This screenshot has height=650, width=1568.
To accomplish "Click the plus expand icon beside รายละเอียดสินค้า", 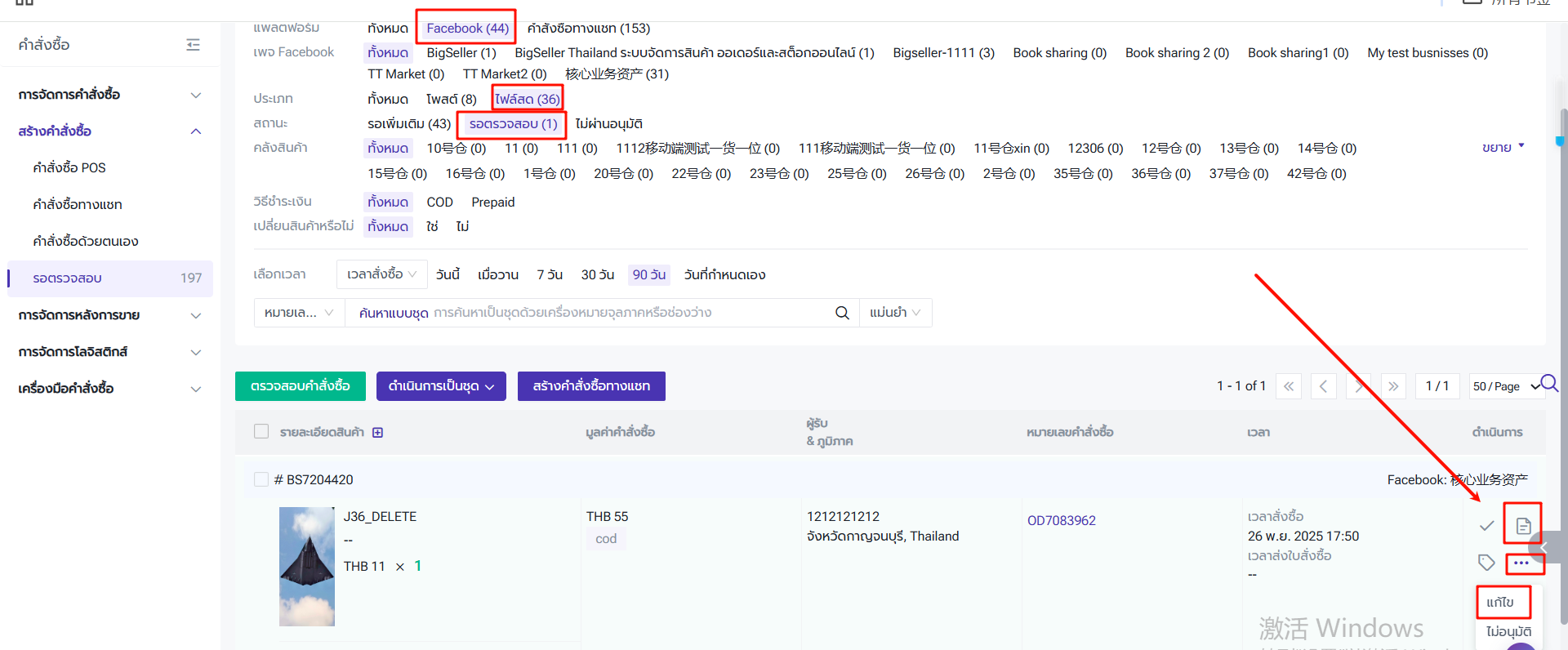I will [x=377, y=433].
